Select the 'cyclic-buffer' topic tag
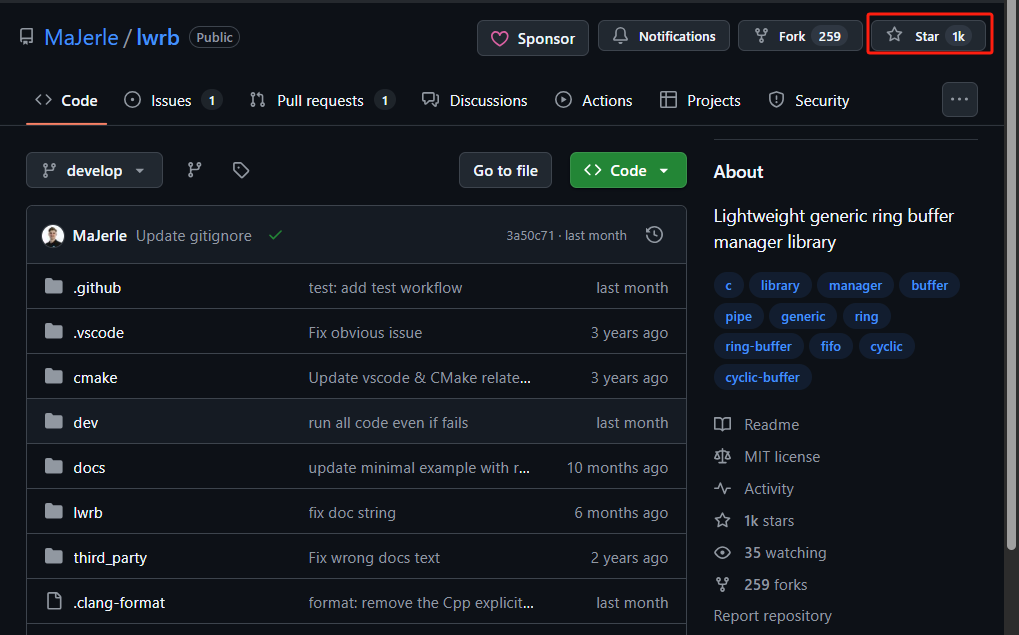The image size is (1019, 635). [762, 378]
